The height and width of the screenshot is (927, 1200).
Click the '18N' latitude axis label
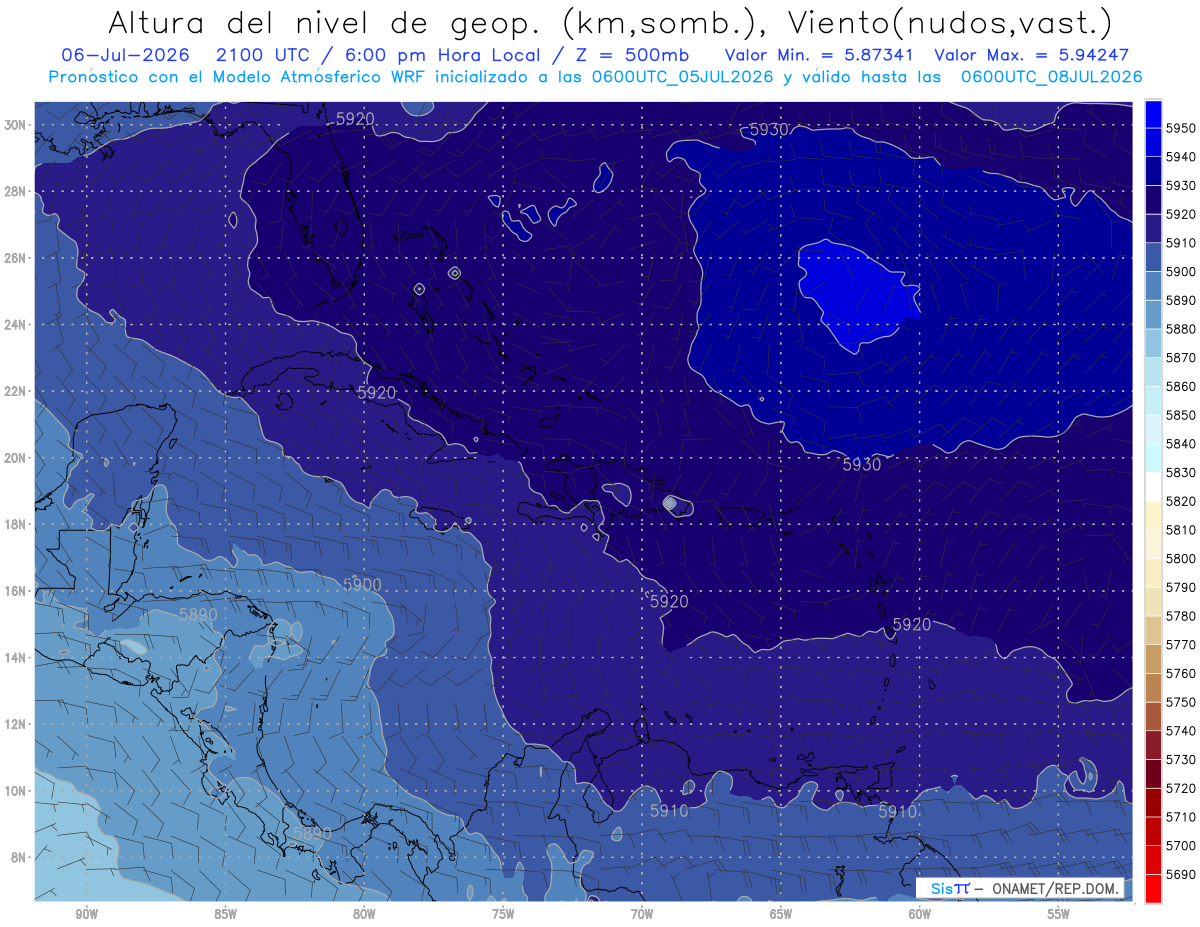[16, 524]
